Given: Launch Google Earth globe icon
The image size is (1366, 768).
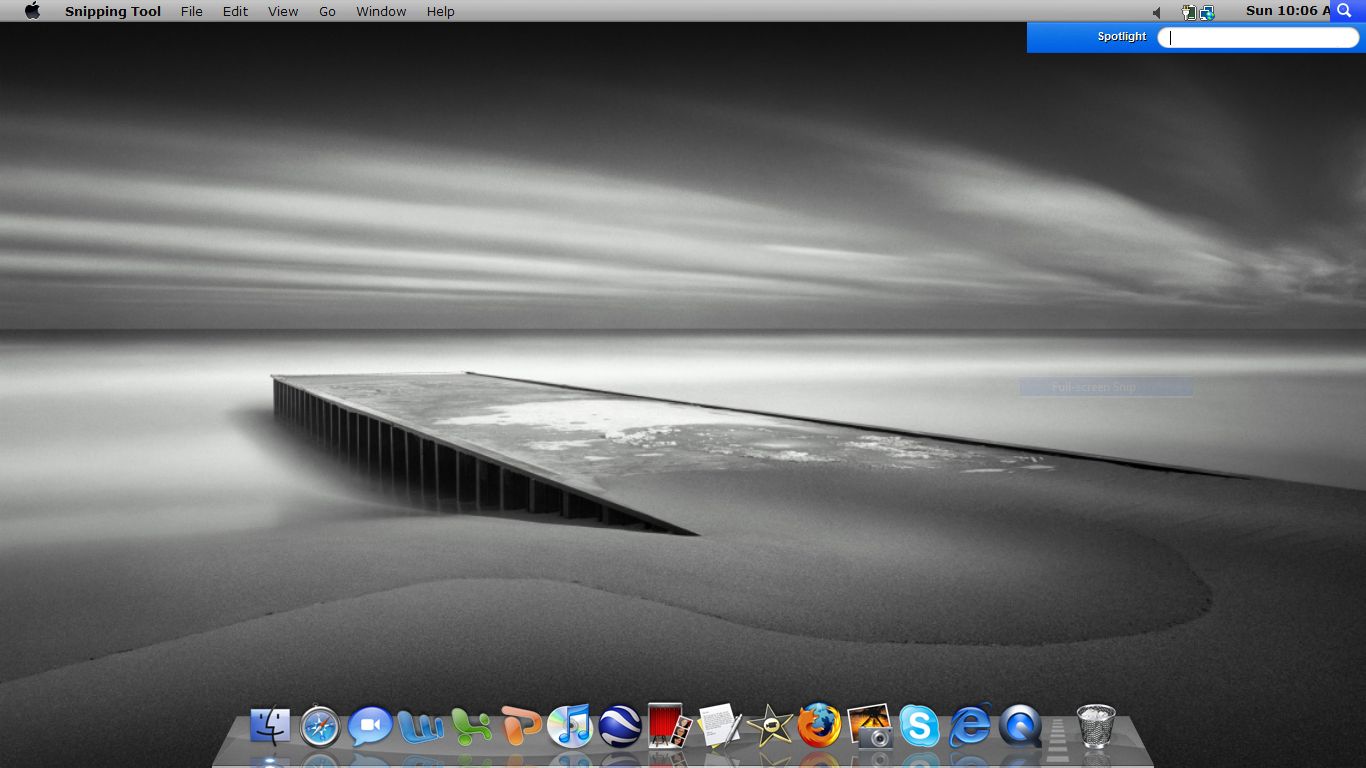Looking at the screenshot, I should pyautogui.click(x=620, y=727).
